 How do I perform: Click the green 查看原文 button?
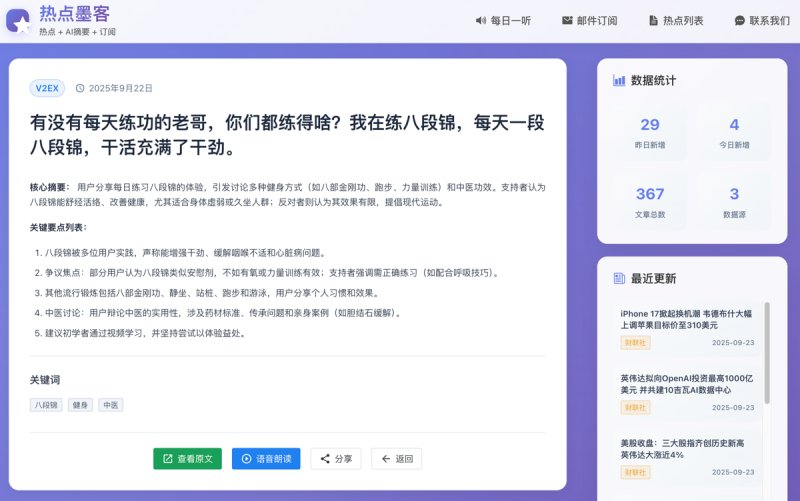(187, 459)
